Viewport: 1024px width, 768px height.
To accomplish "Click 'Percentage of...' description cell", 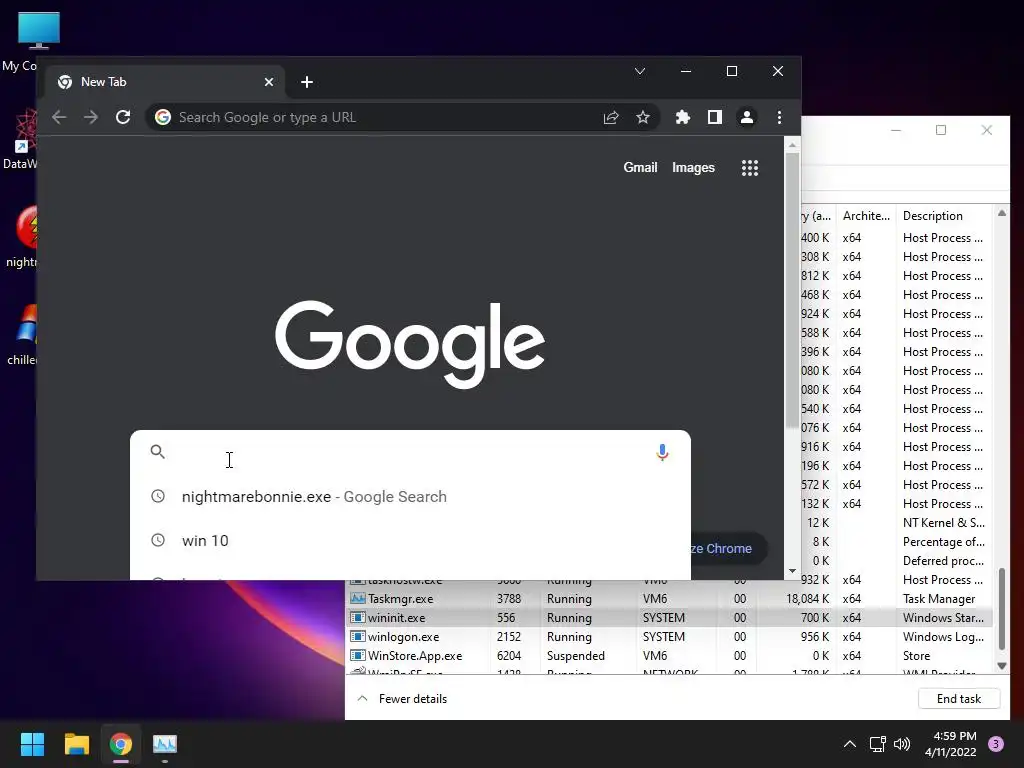I will click(944, 542).
